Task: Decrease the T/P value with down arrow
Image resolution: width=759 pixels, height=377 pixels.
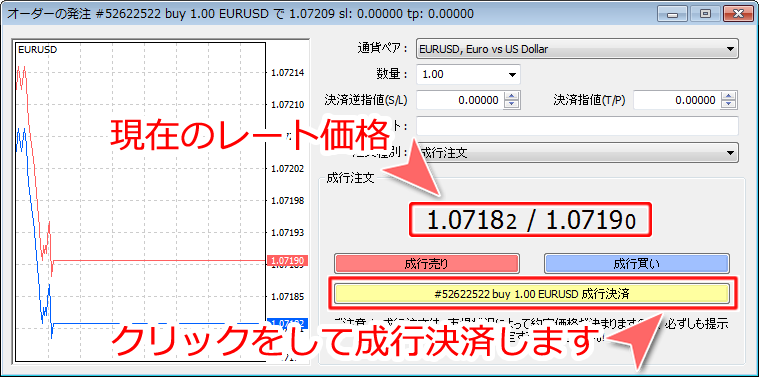Action: (729, 105)
